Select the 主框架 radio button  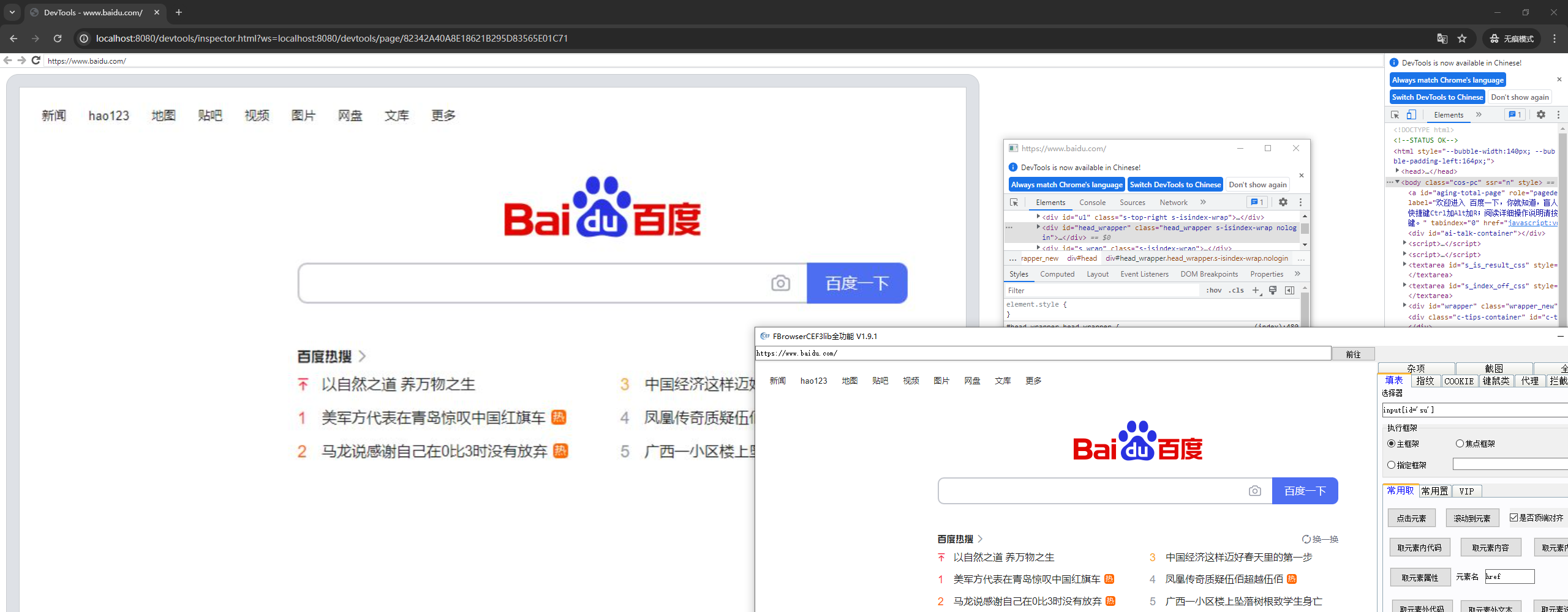[1392, 444]
